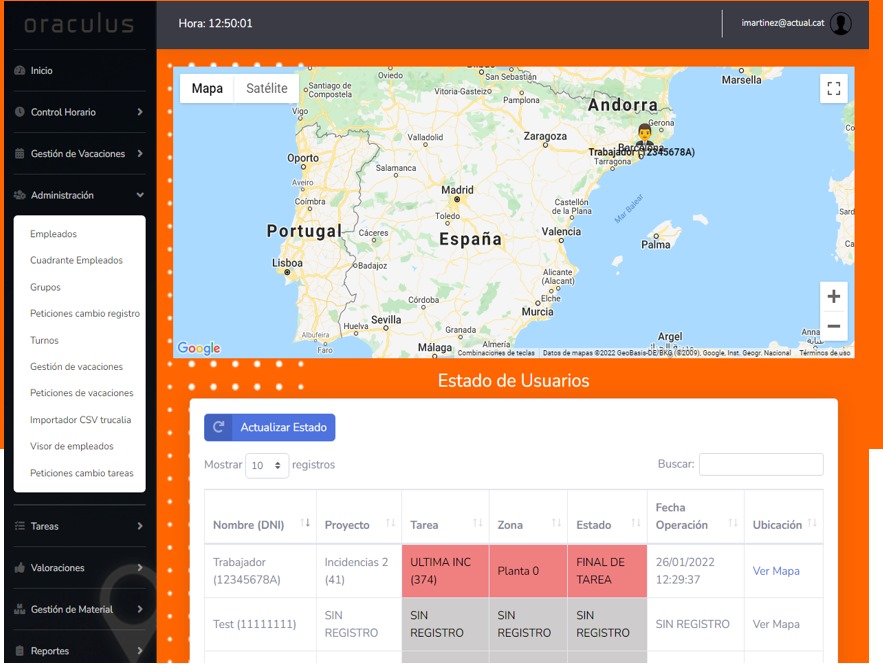Click the user profile avatar icon
This screenshot has width=883, height=664.
pos(841,24)
